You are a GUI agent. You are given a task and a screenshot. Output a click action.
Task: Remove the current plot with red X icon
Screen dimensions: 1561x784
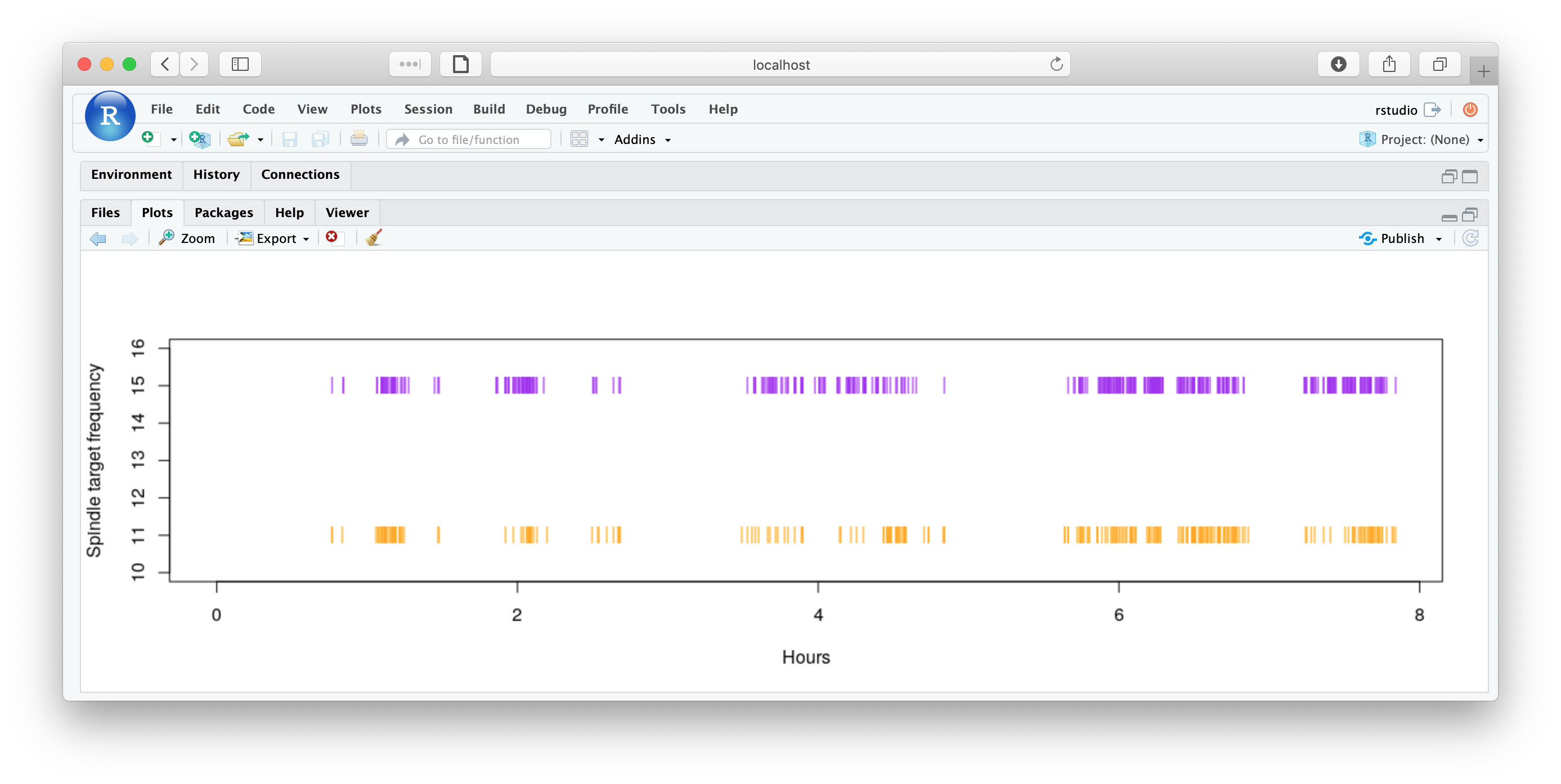tap(332, 237)
